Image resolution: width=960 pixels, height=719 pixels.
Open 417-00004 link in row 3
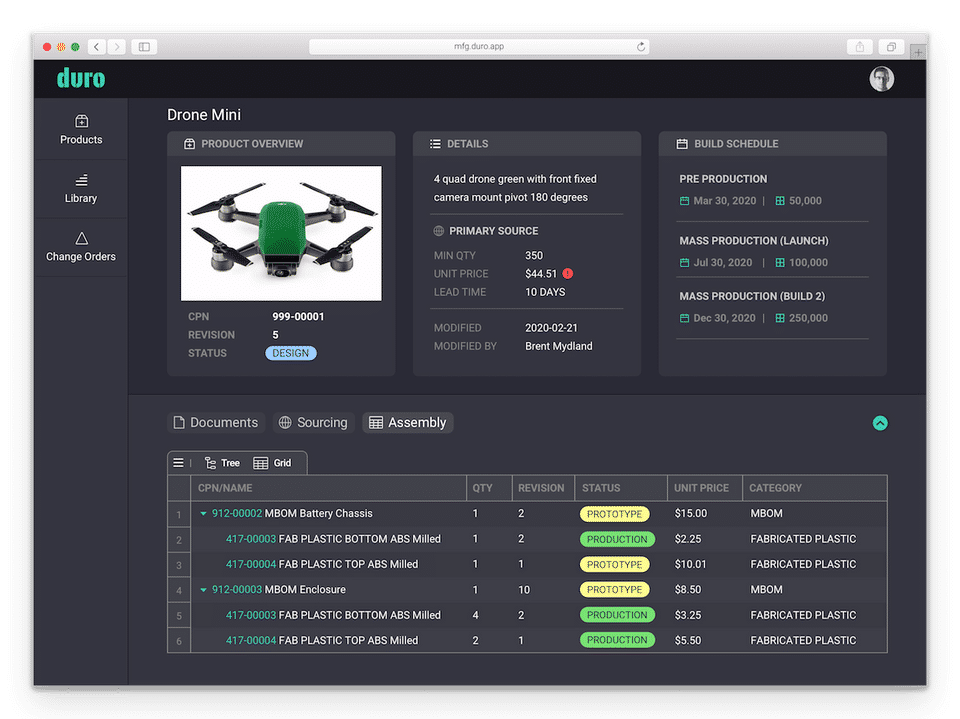(x=251, y=564)
